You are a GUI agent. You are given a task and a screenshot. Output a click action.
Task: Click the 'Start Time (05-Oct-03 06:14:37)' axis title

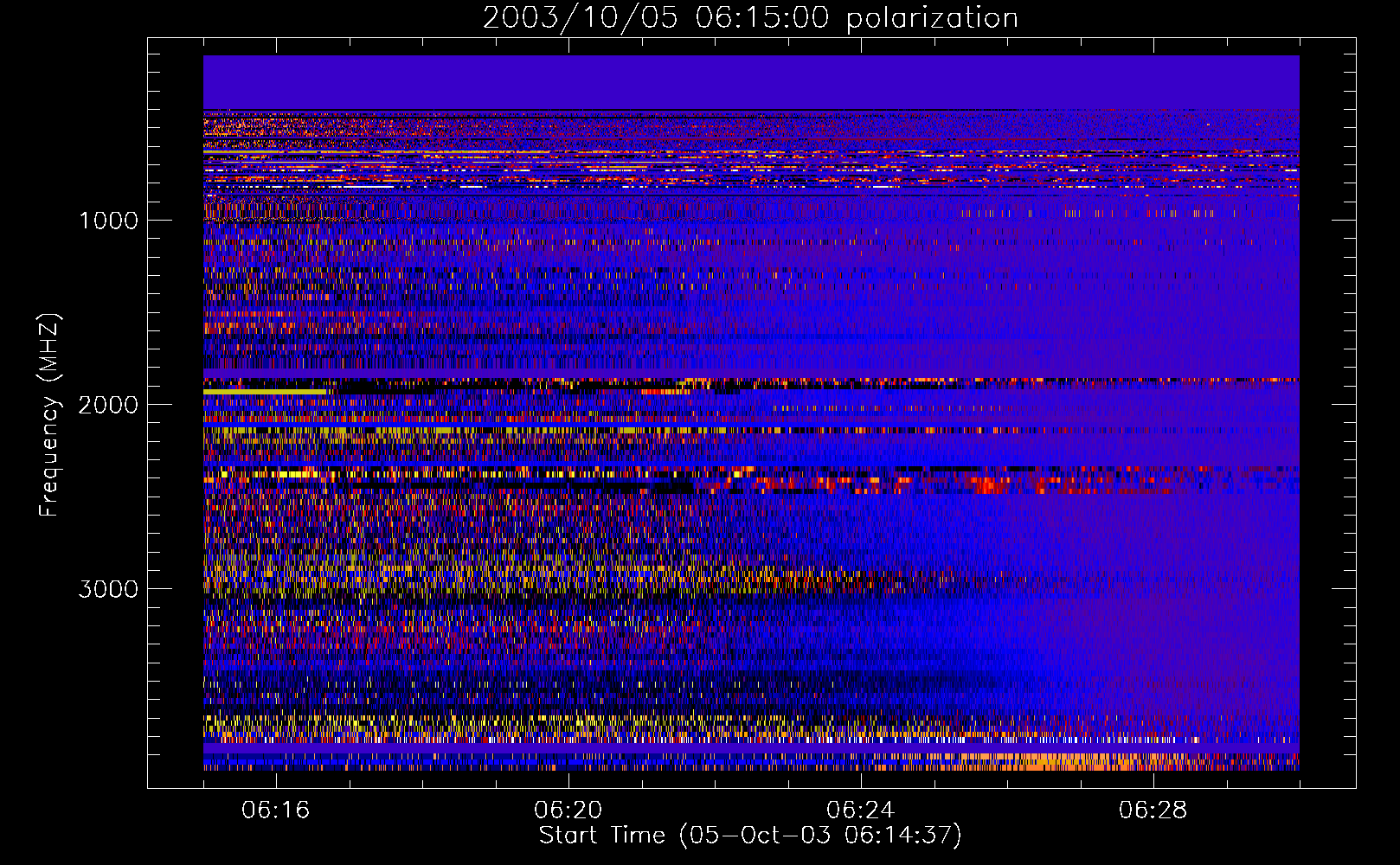[x=750, y=836]
